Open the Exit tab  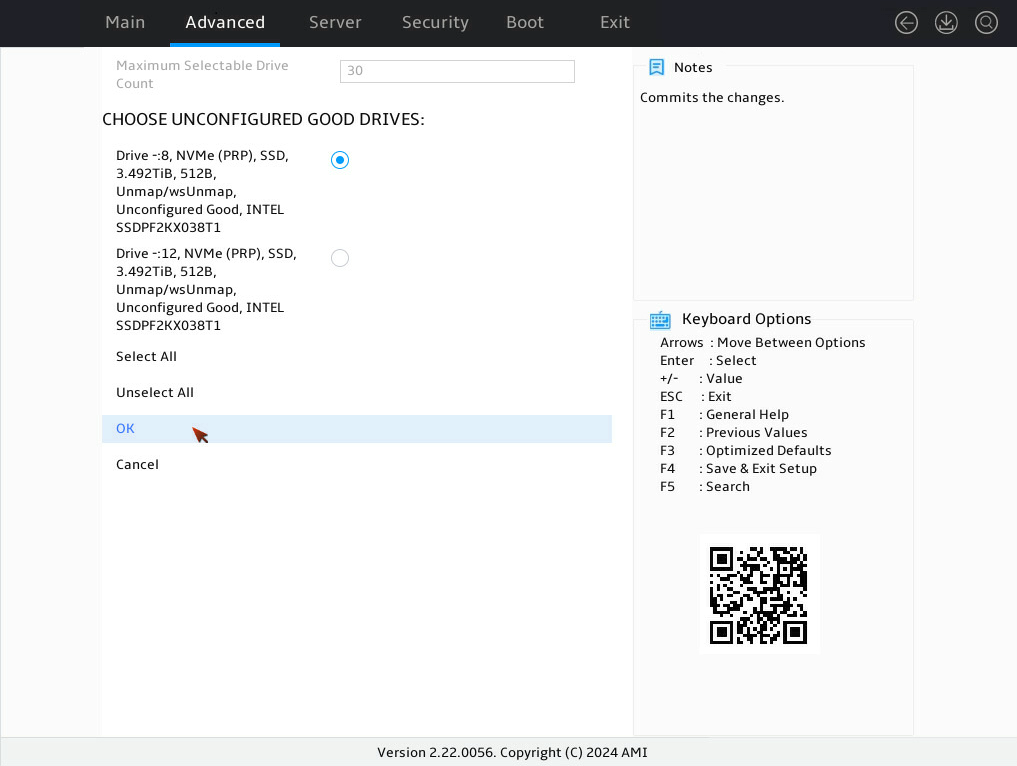615,22
